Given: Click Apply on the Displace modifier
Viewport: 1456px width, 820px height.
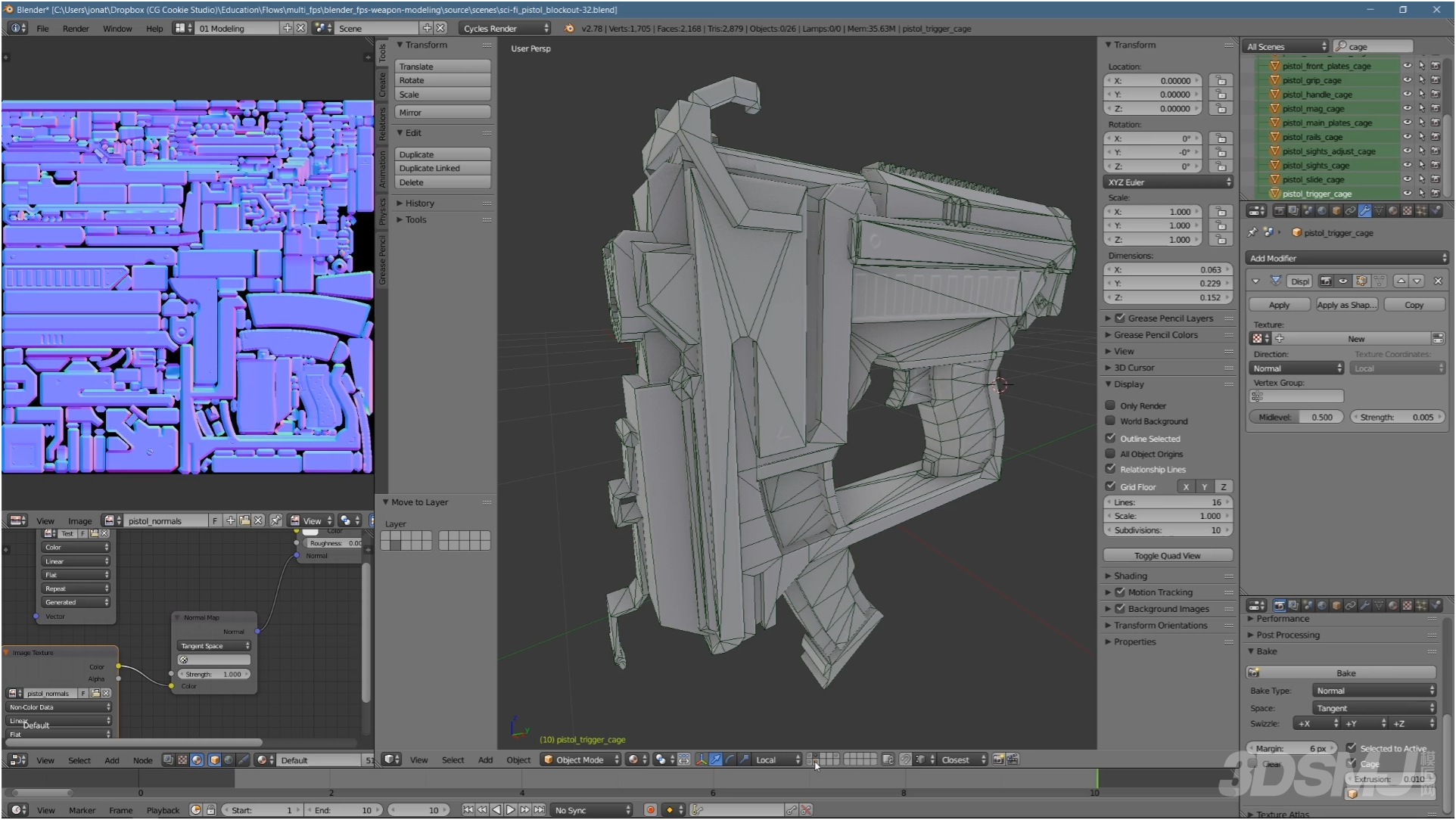Looking at the screenshot, I should point(1279,305).
